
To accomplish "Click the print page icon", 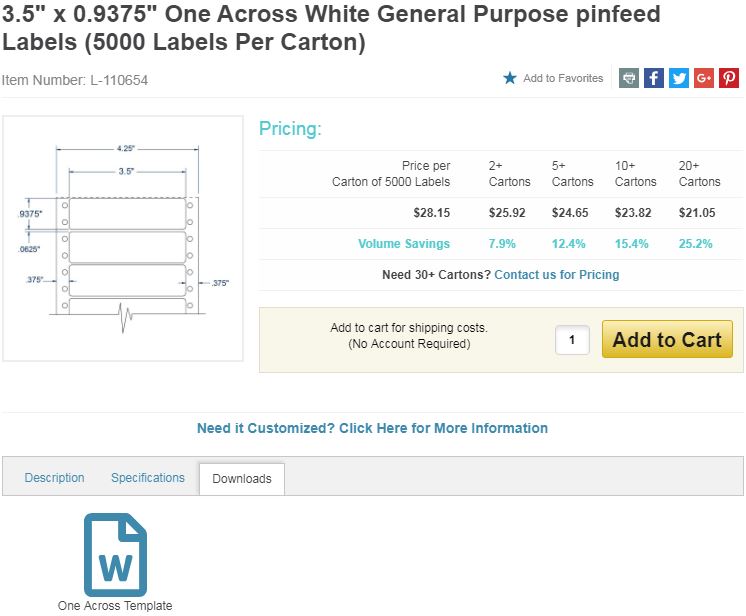I will click(x=629, y=78).
